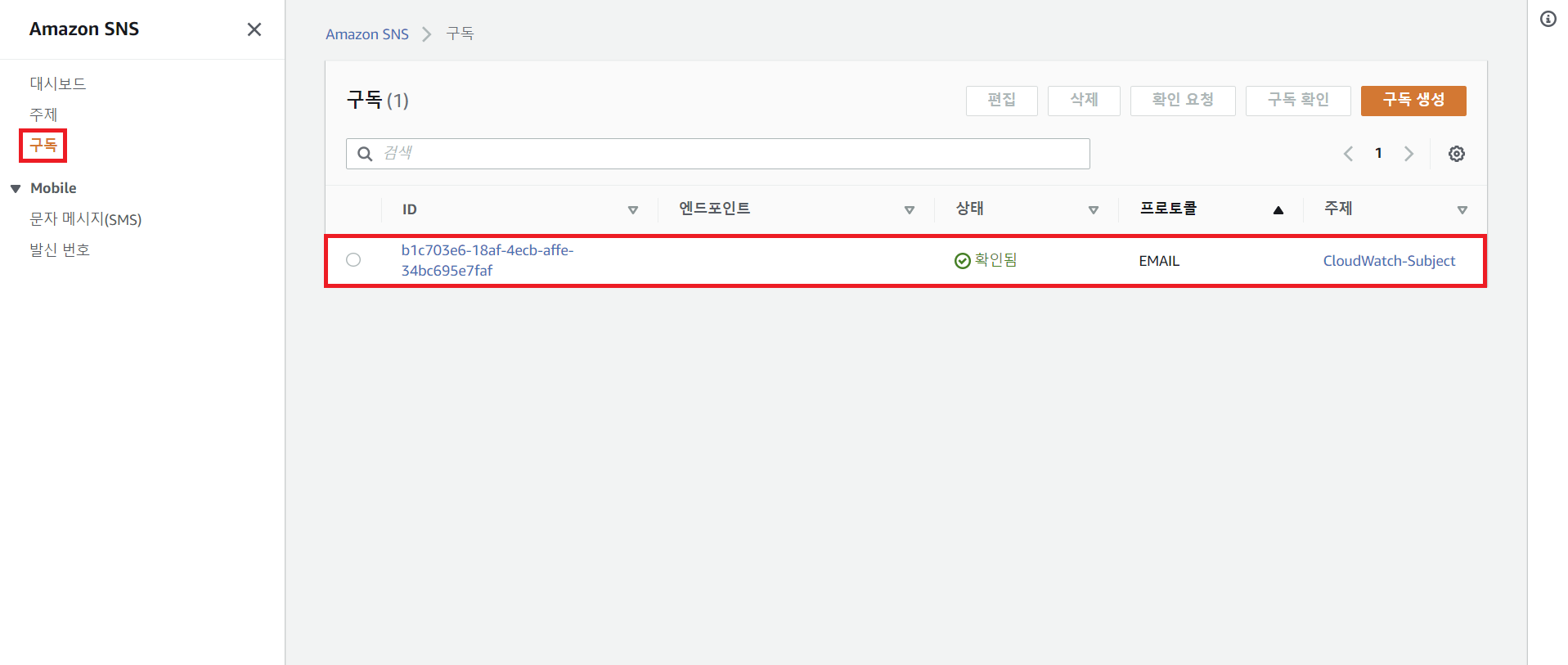Viewport: 1568px width, 665px height.
Task: Click the 편집 button
Action: click(x=1002, y=101)
